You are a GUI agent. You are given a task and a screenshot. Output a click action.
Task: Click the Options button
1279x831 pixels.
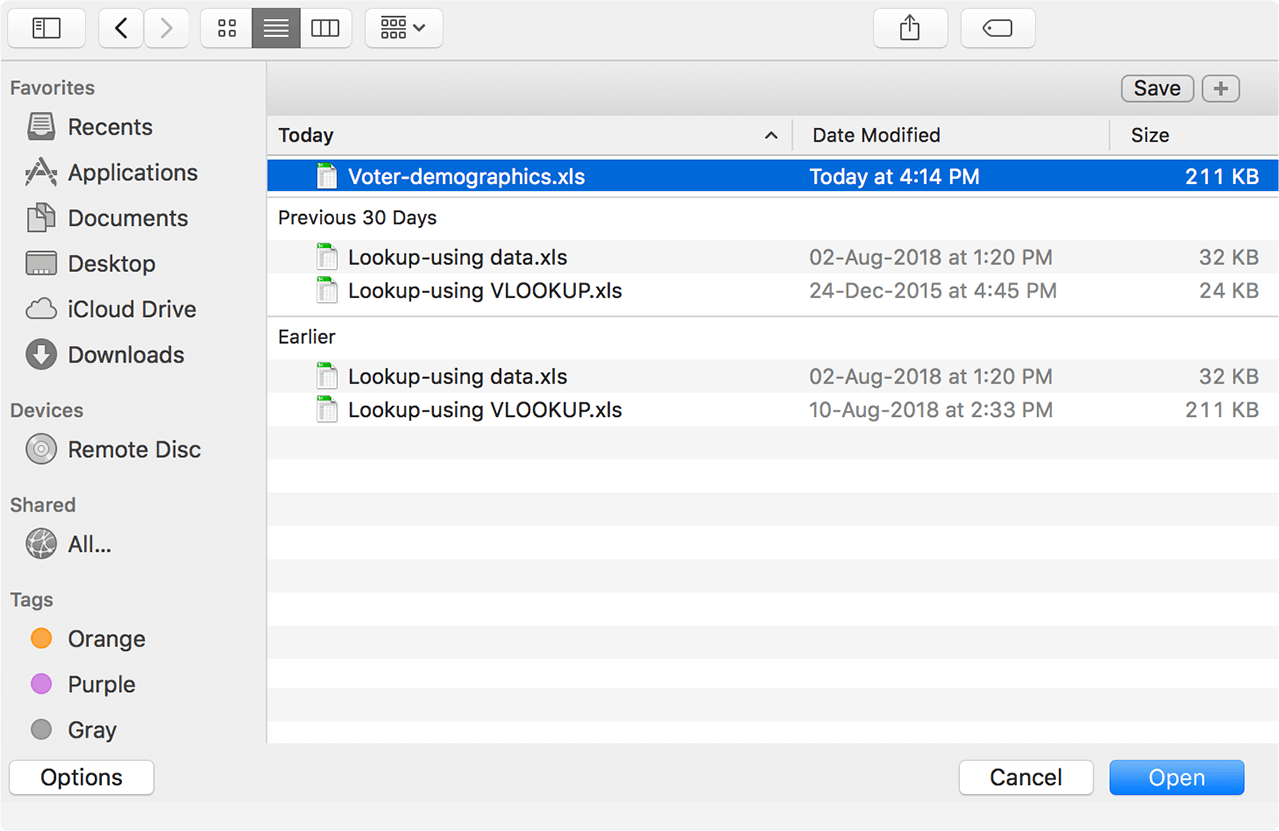click(x=81, y=778)
